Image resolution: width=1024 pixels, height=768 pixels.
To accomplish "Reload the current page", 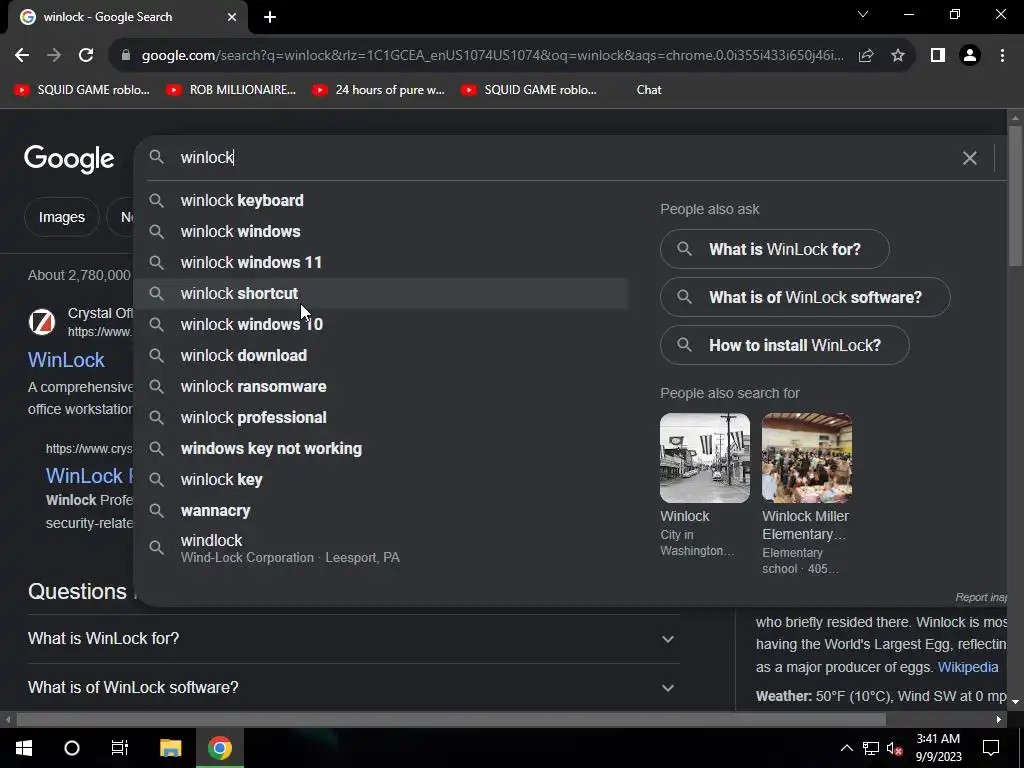I will tap(86, 56).
